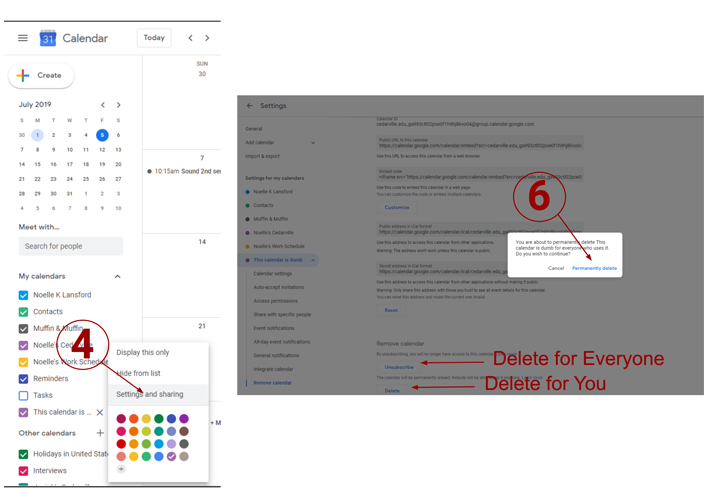Image resolution: width=704 pixels, height=504 pixels.
Task: Expand the Add calendar settings section
Action: click(x=313, y=143)
